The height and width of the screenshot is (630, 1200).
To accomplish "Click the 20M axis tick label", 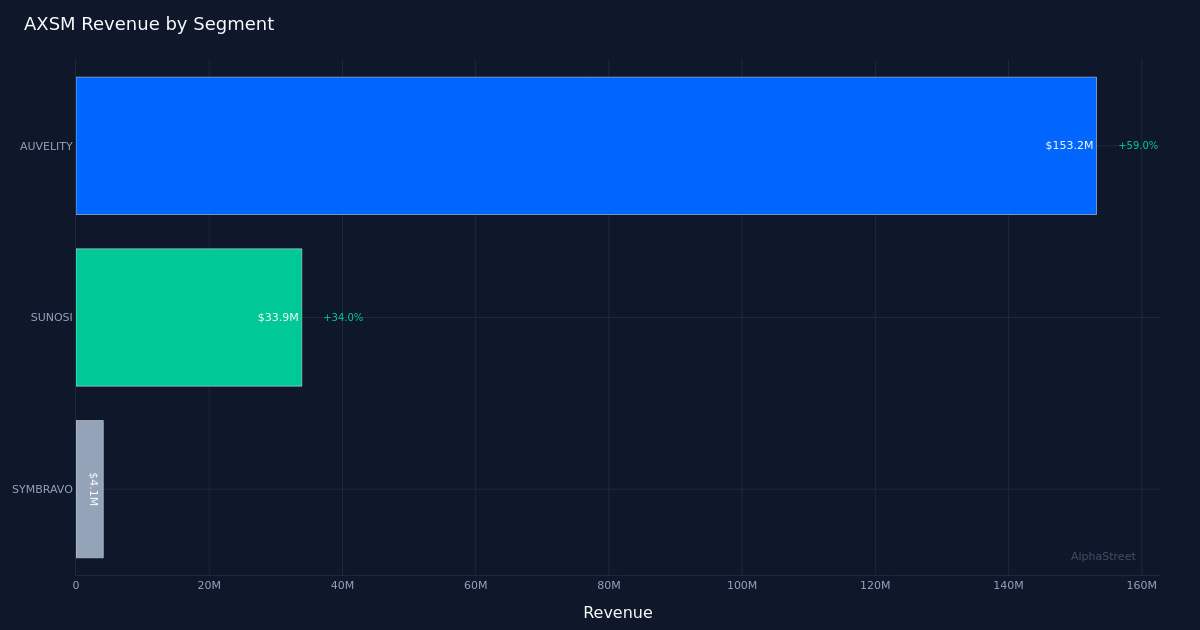I will pyautogui.click(x=209, y=586).
